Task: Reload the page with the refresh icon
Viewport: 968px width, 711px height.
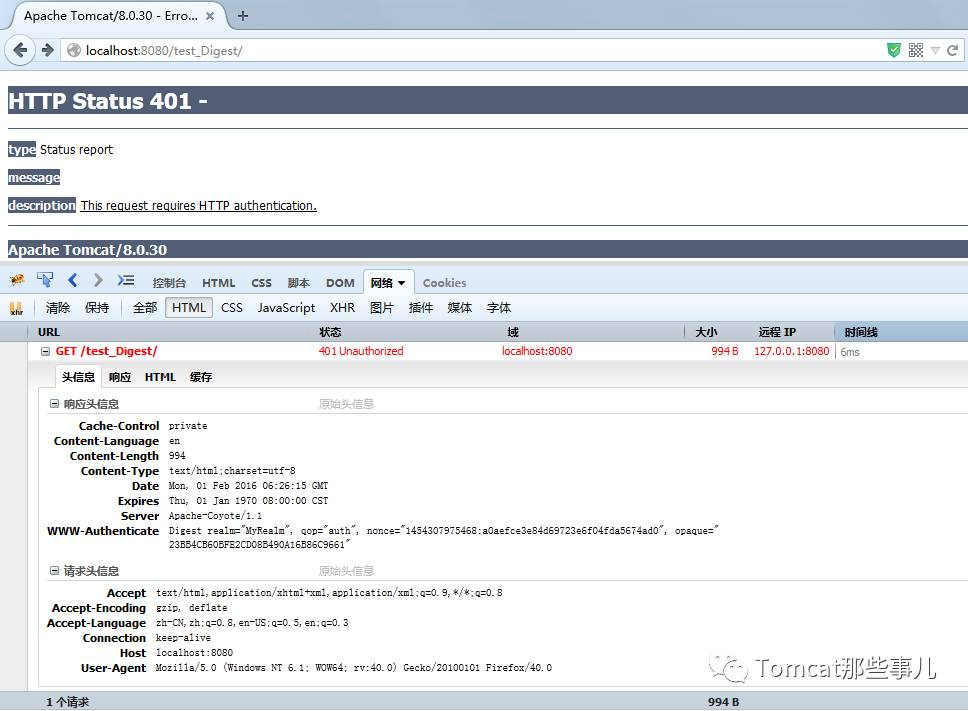Action: coord(952,50)
